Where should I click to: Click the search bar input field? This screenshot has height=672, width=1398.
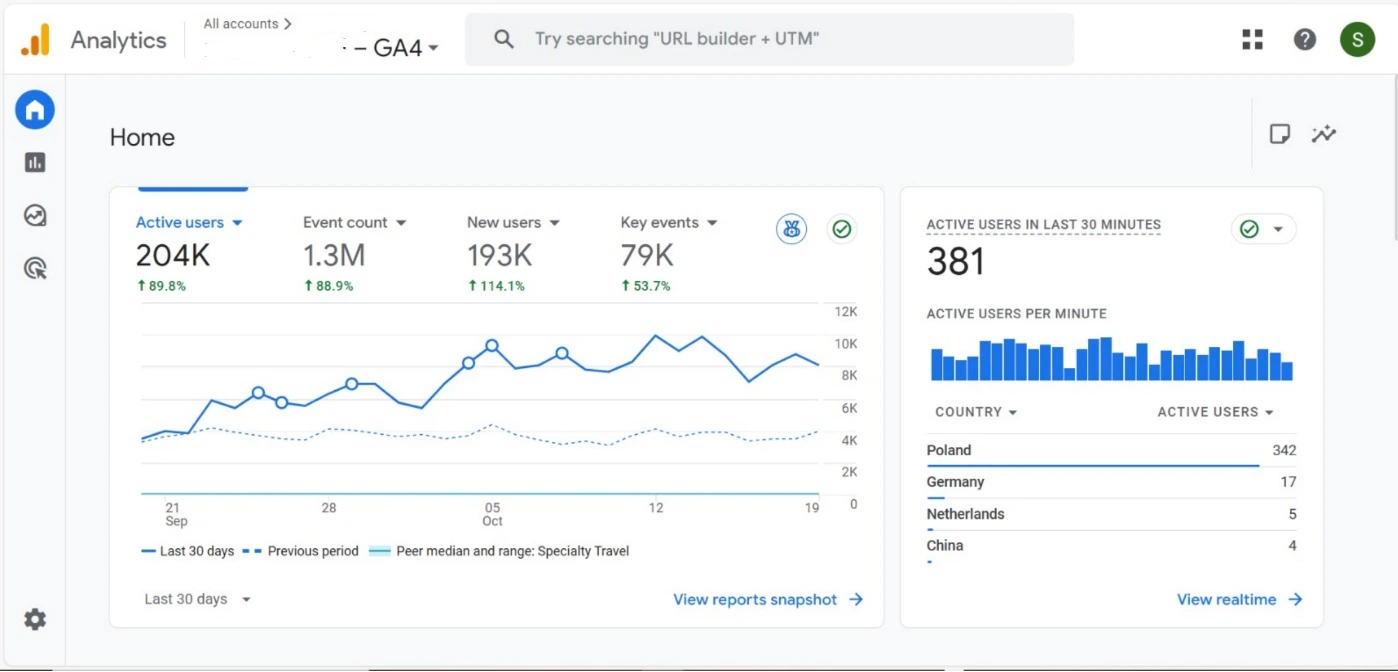coord(770,39)
